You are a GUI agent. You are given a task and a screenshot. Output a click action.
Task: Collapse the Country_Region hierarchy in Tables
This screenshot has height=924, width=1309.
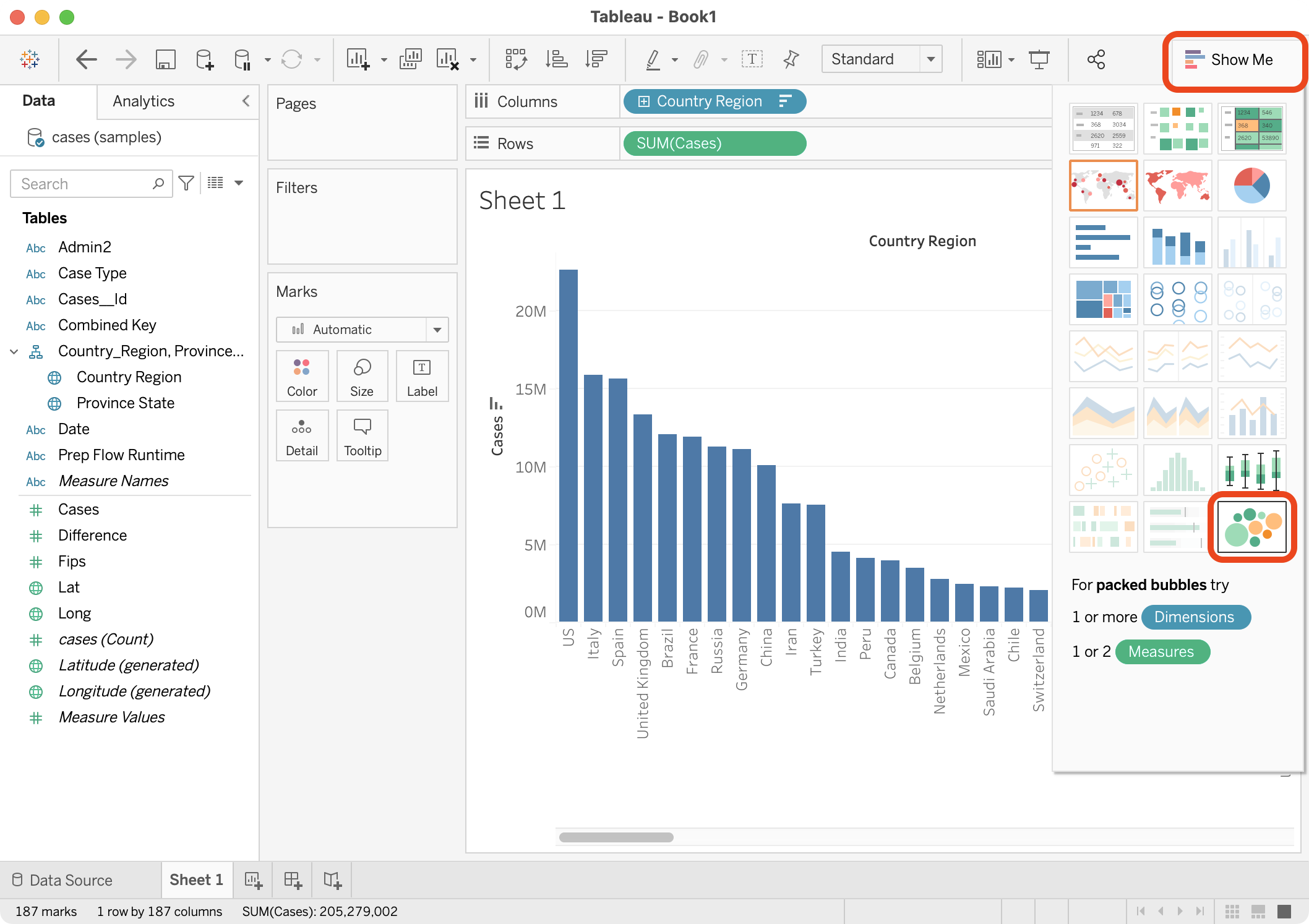[x=14, y=351]
